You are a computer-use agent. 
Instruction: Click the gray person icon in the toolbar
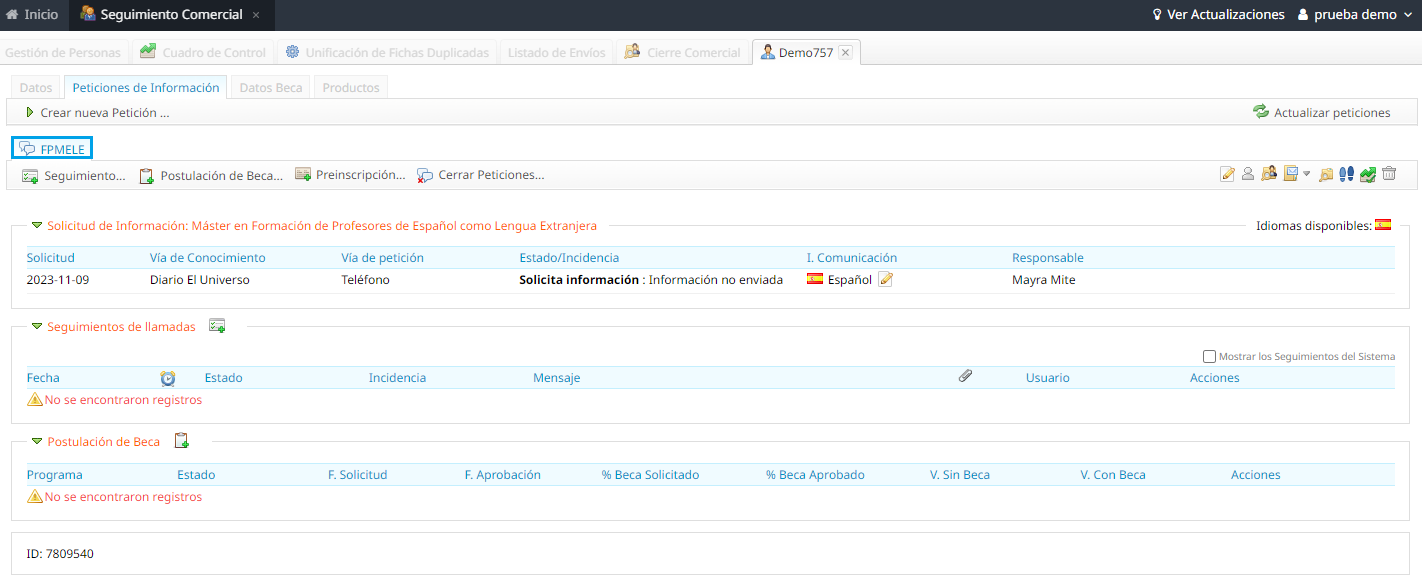tap(1248, 174)
